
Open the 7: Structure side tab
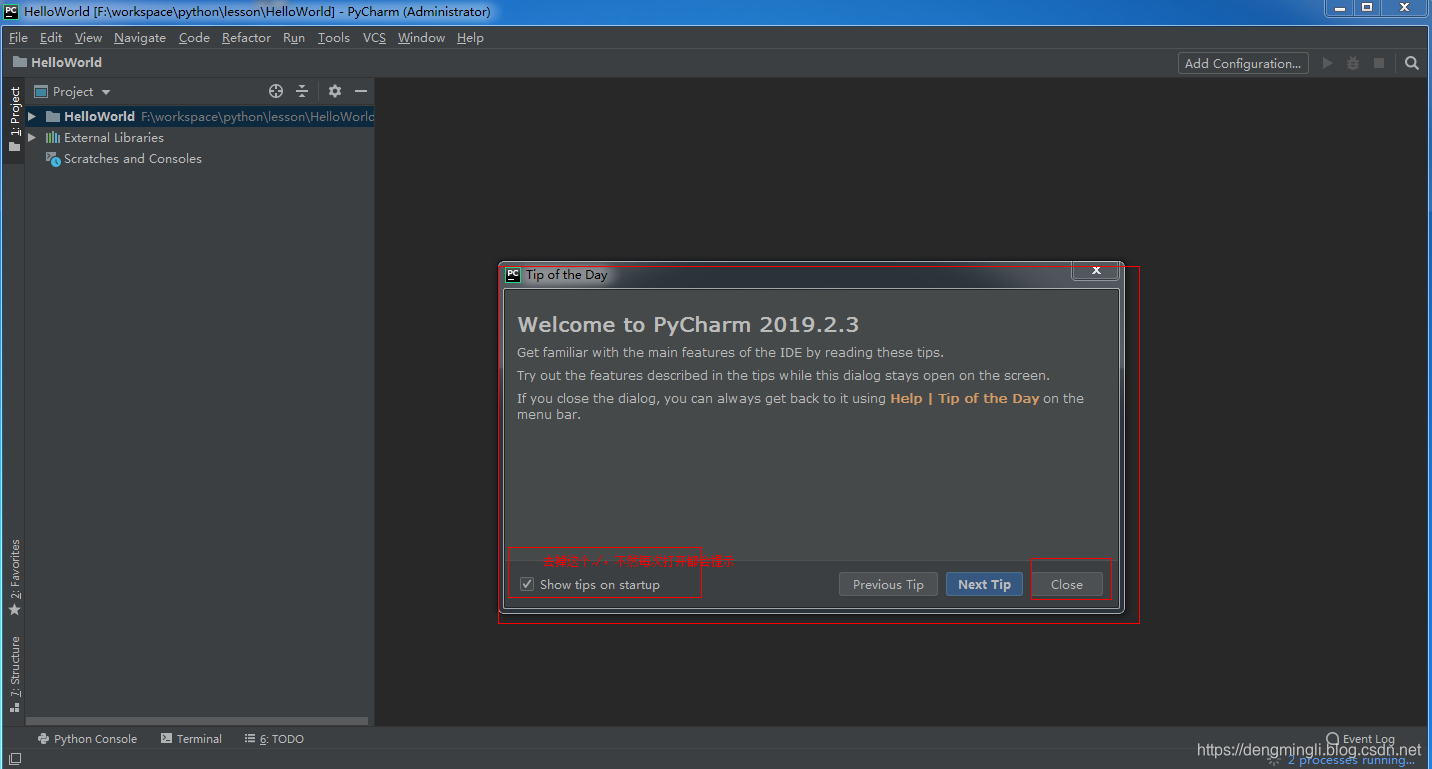(14, 673)
